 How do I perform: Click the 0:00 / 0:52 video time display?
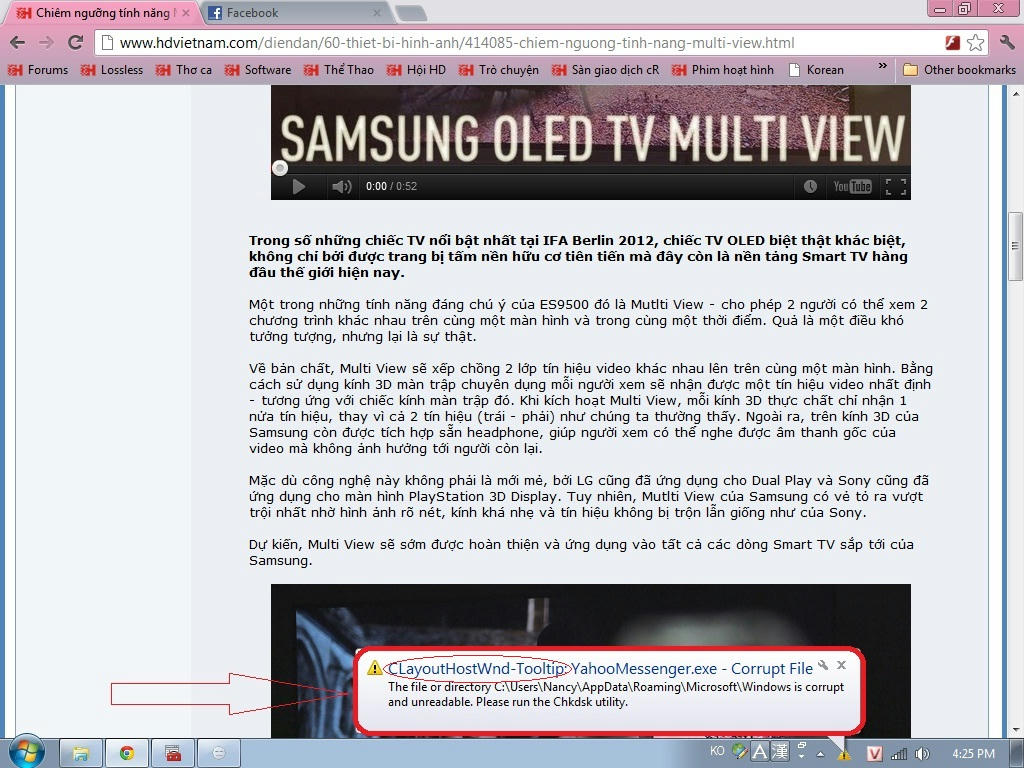tap(391, 186)
